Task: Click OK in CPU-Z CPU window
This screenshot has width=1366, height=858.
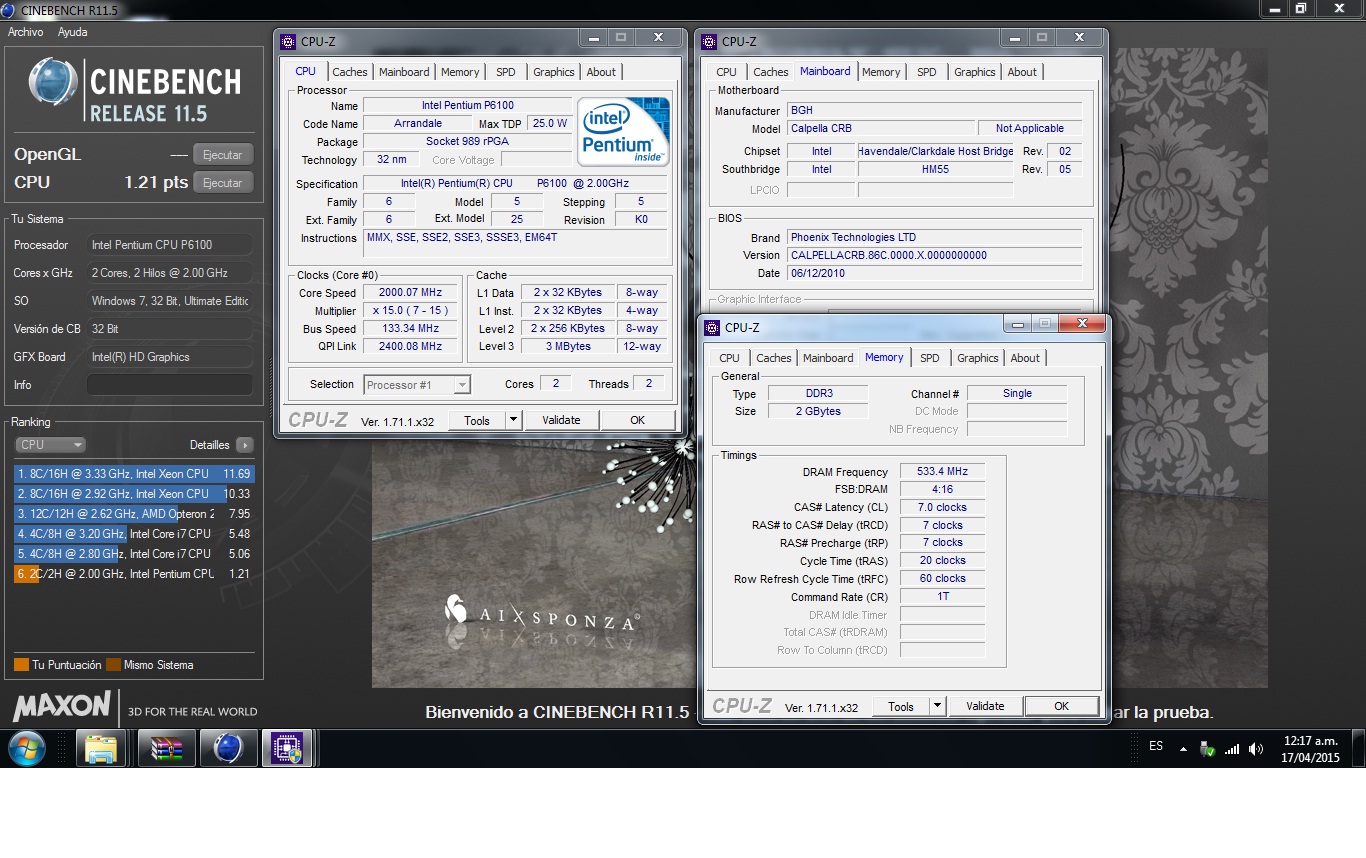Action: point(637,420)
